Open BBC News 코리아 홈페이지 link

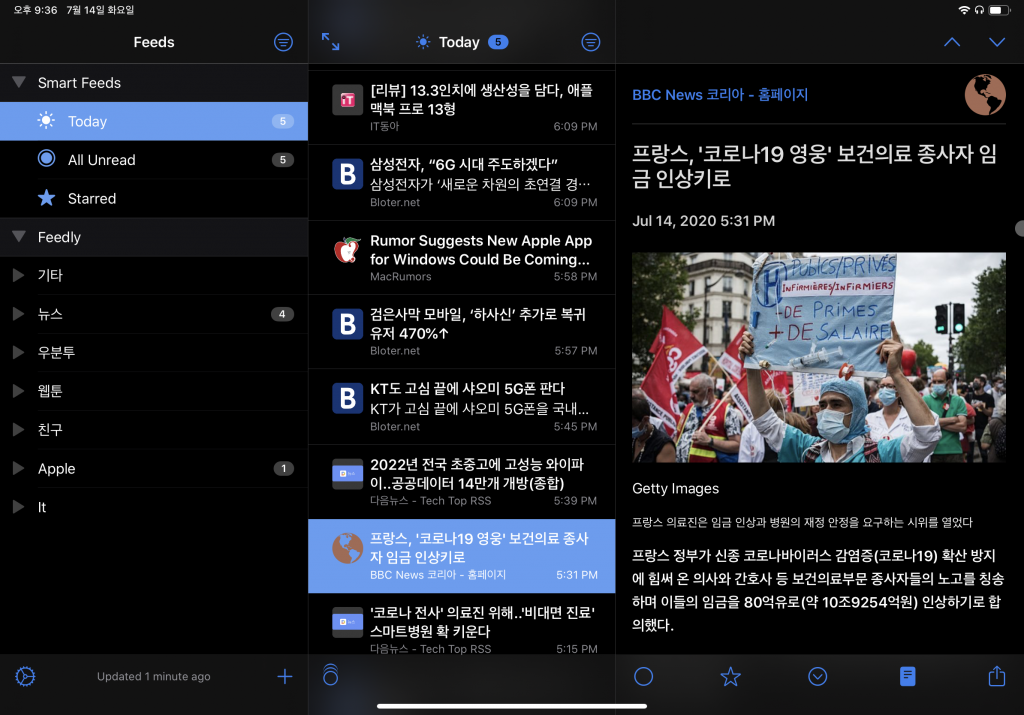coord(720,95)
